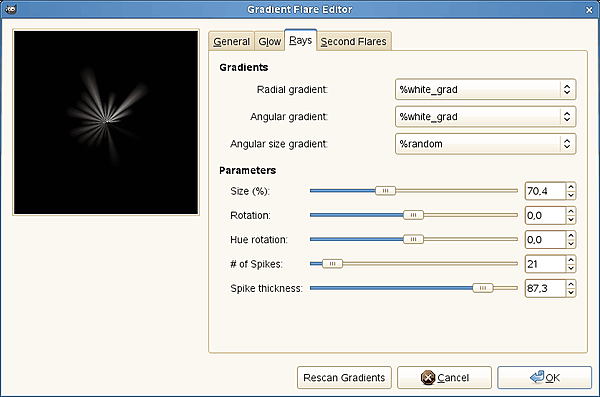Decrease # of Spikes with down arrow

[x=571, y=268]
